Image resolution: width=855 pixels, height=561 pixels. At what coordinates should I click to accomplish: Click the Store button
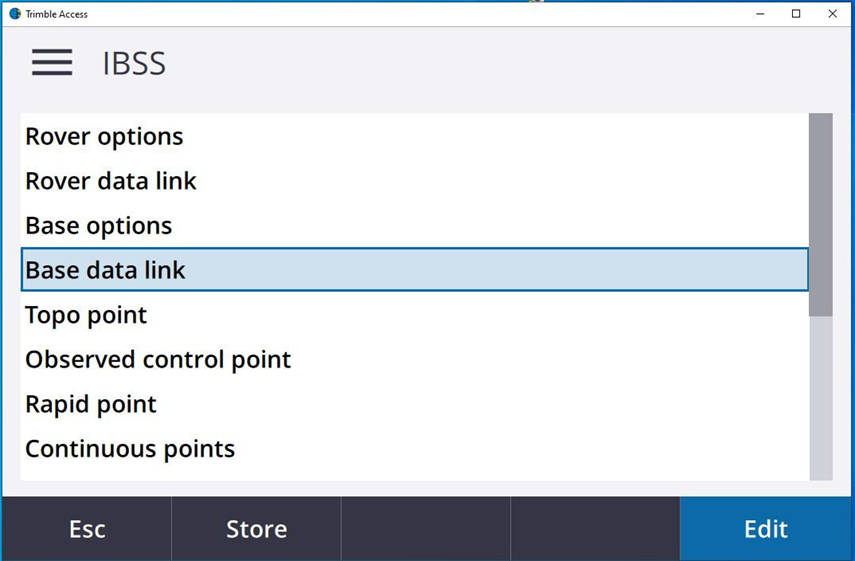256,529
